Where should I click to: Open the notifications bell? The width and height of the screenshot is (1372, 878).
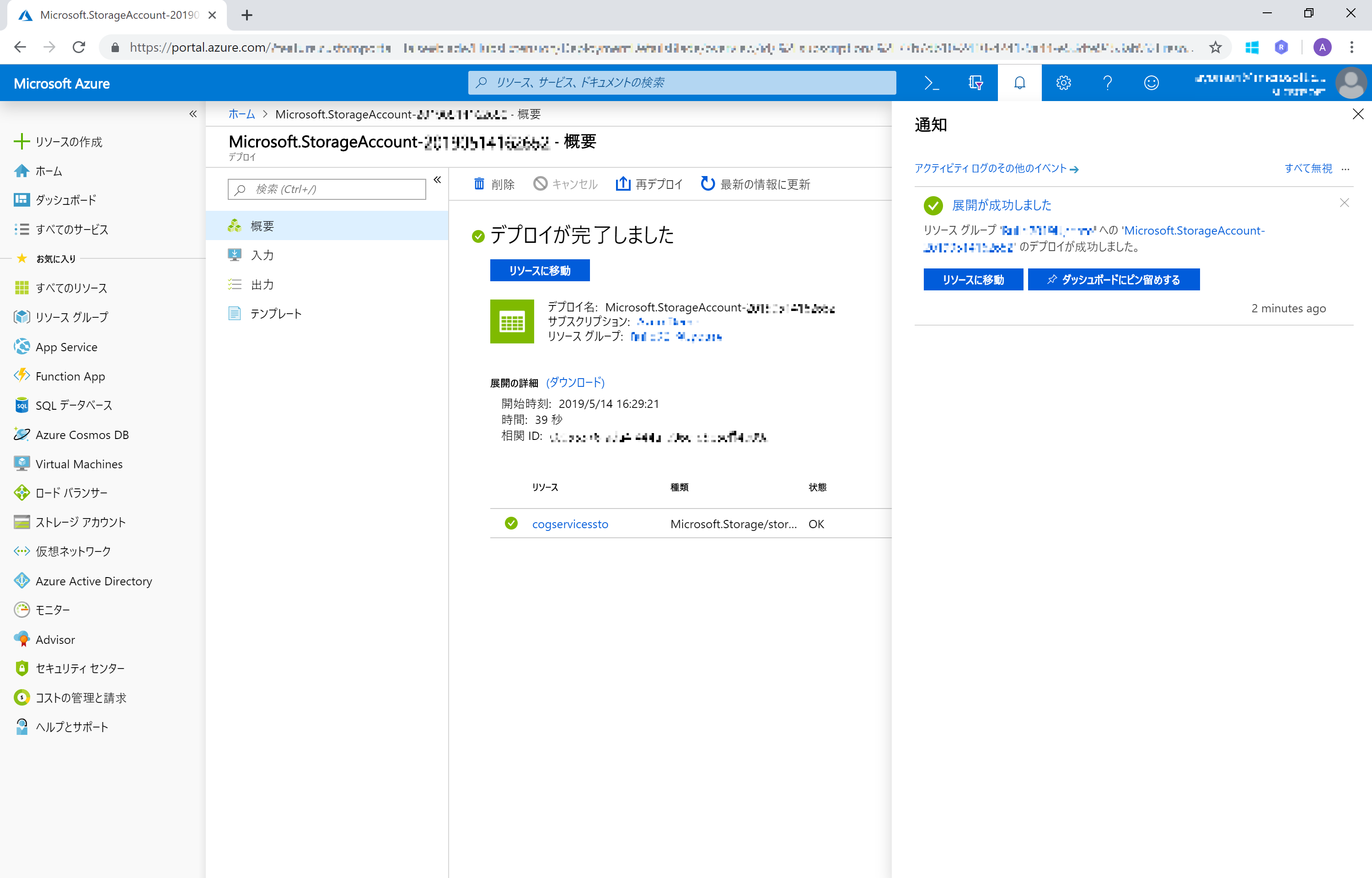[x=1019, y=83]
